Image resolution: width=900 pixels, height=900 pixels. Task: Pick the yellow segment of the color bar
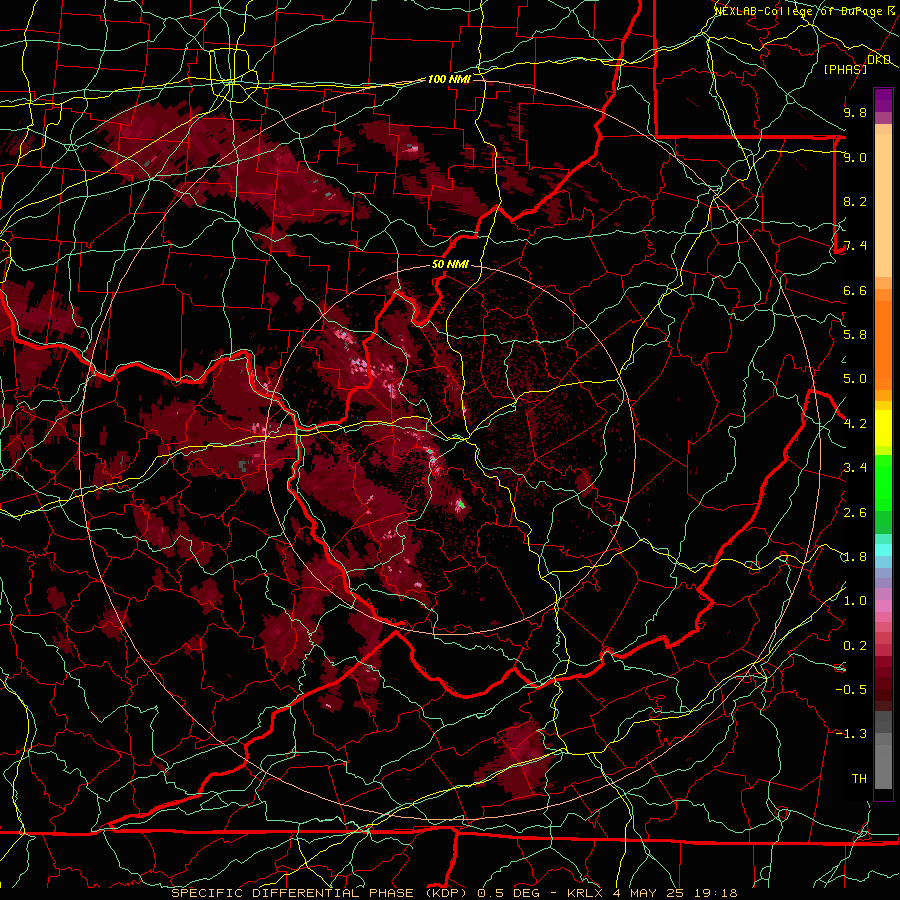click(x=883, y=428)
